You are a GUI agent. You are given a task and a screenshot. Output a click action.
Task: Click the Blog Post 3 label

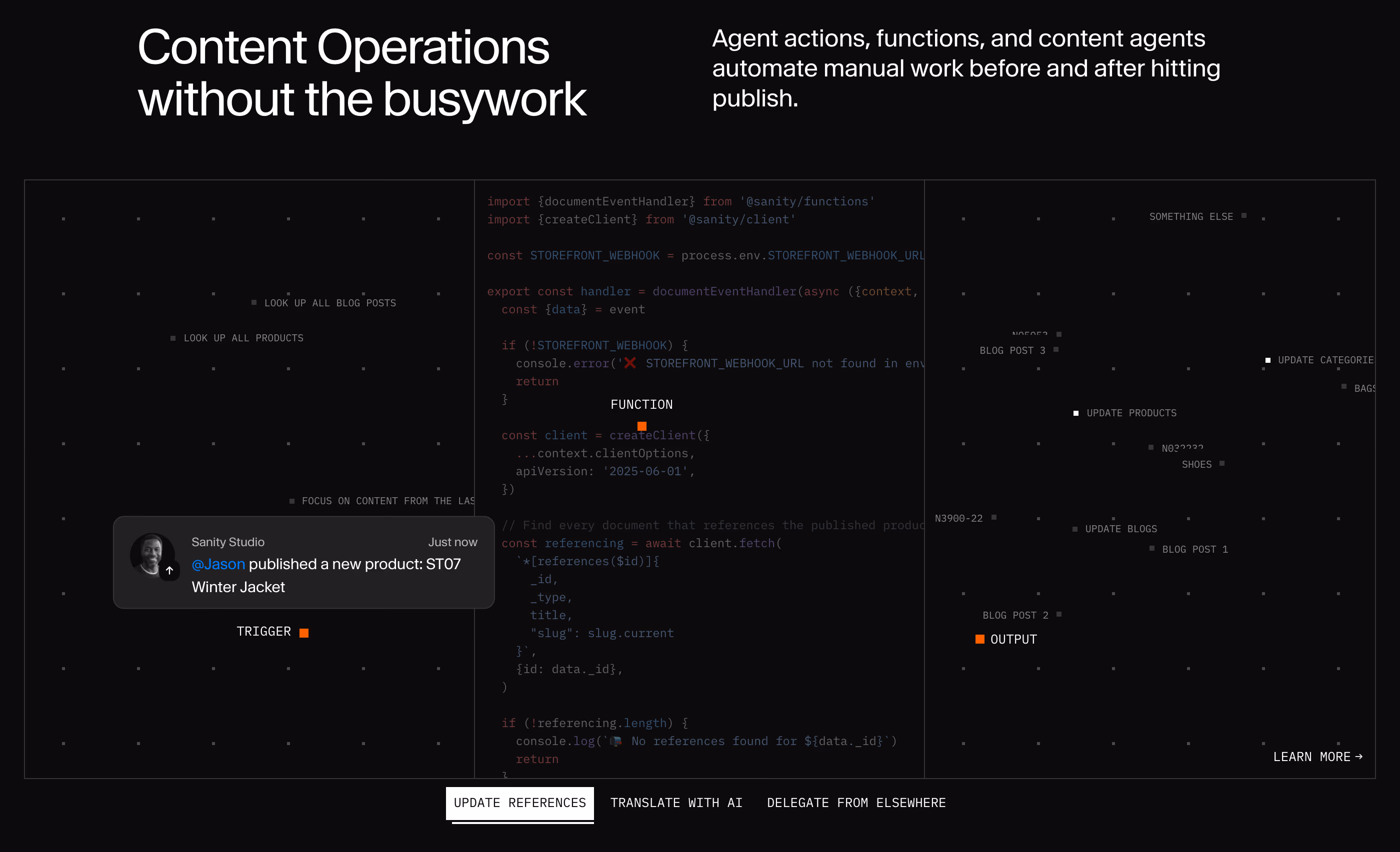coord(1012,350)
